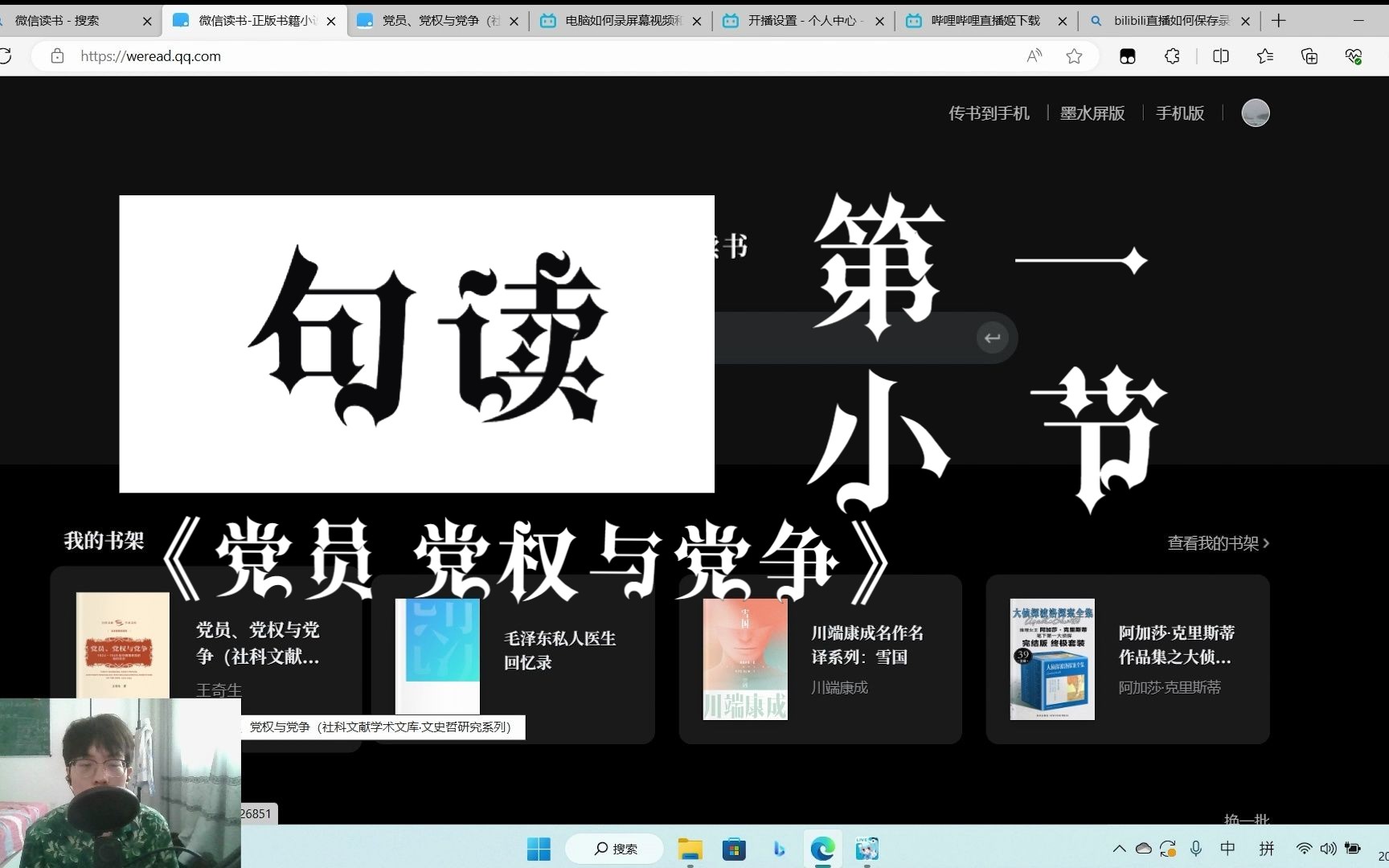
Task: Click the author name 川端康成
Action: [x=840, y=688]
